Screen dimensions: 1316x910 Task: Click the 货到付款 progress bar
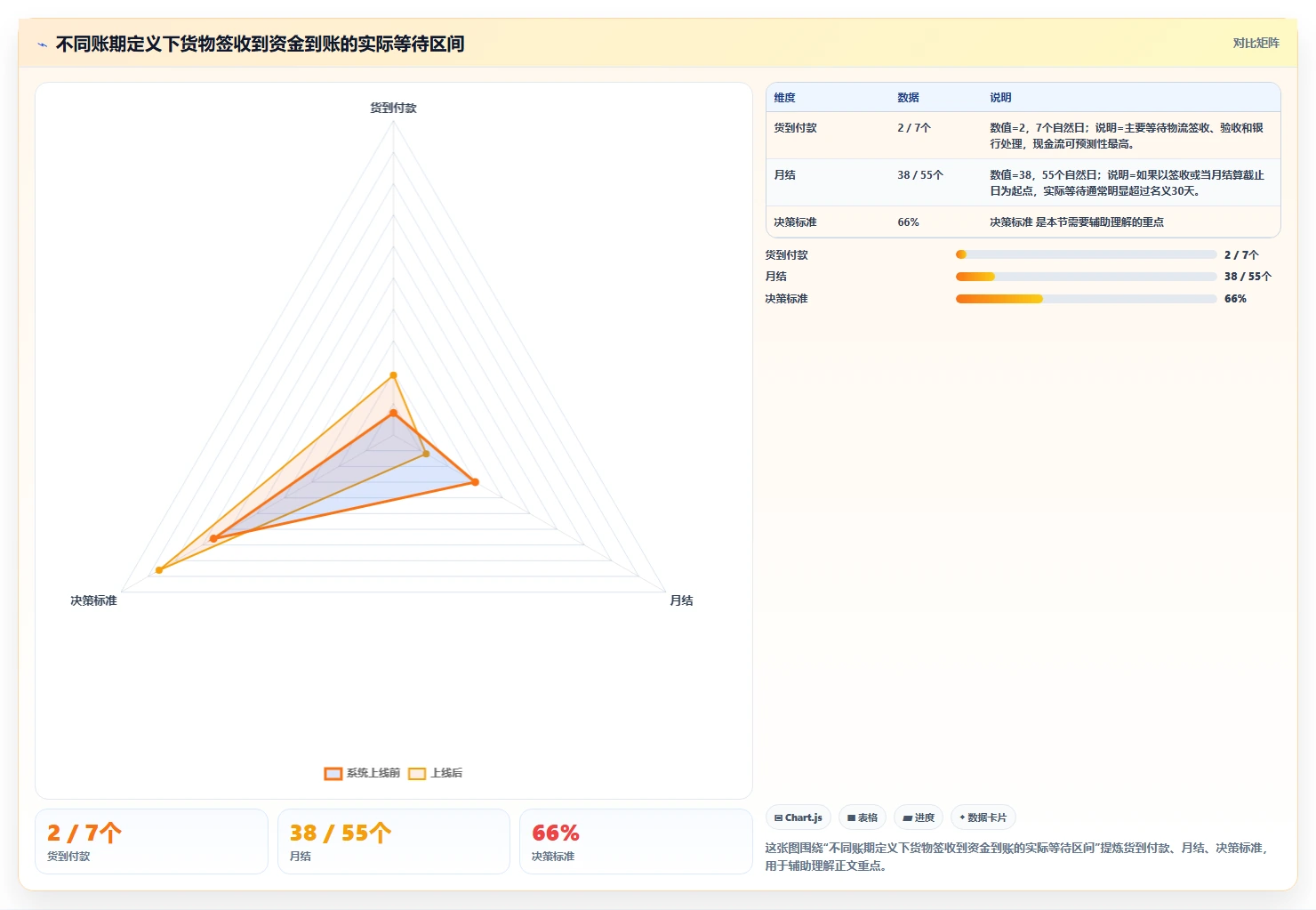pyautogui.click(x=1086, y=254)
